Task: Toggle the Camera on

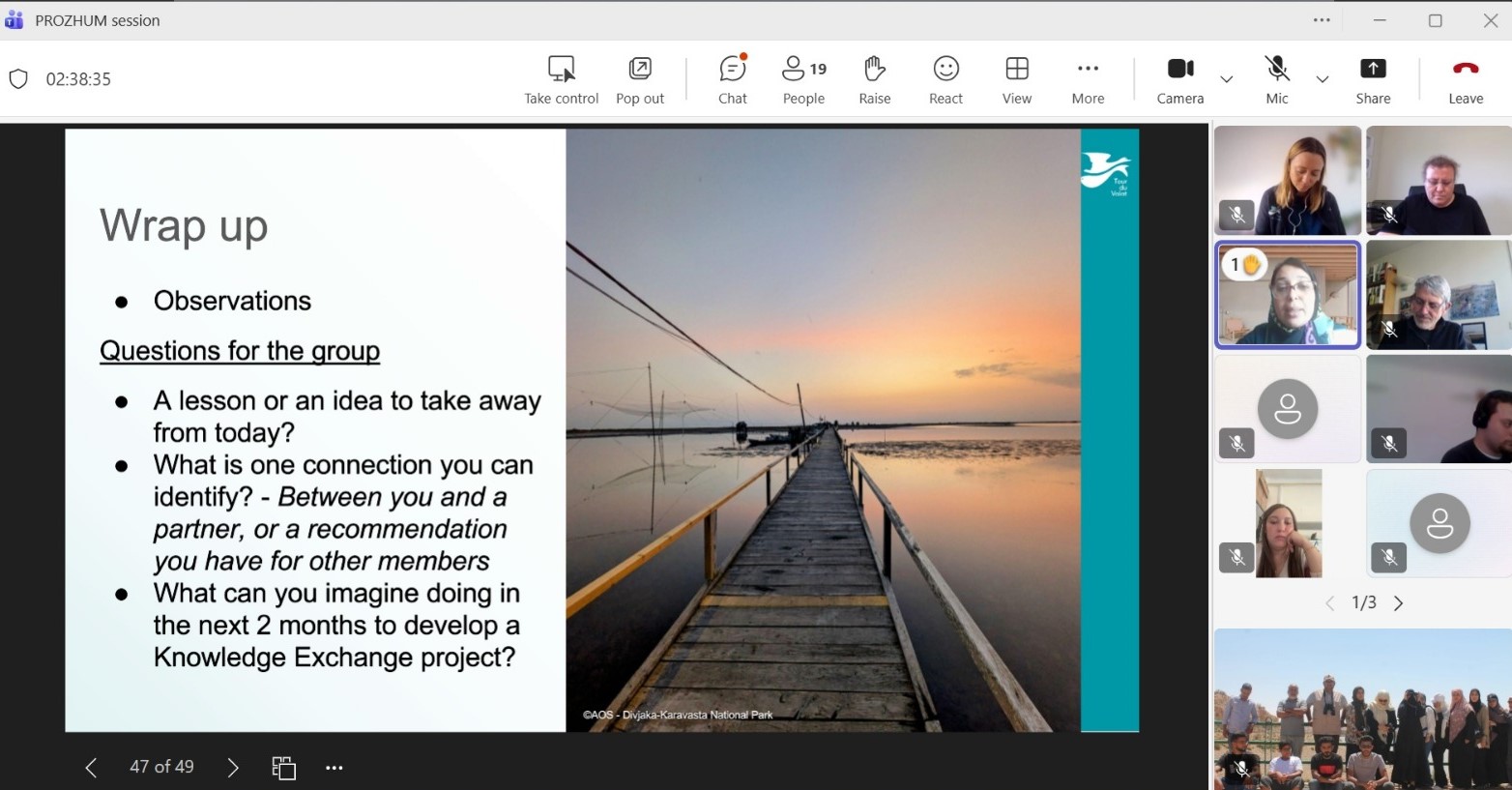Action: click(1179, 79)
